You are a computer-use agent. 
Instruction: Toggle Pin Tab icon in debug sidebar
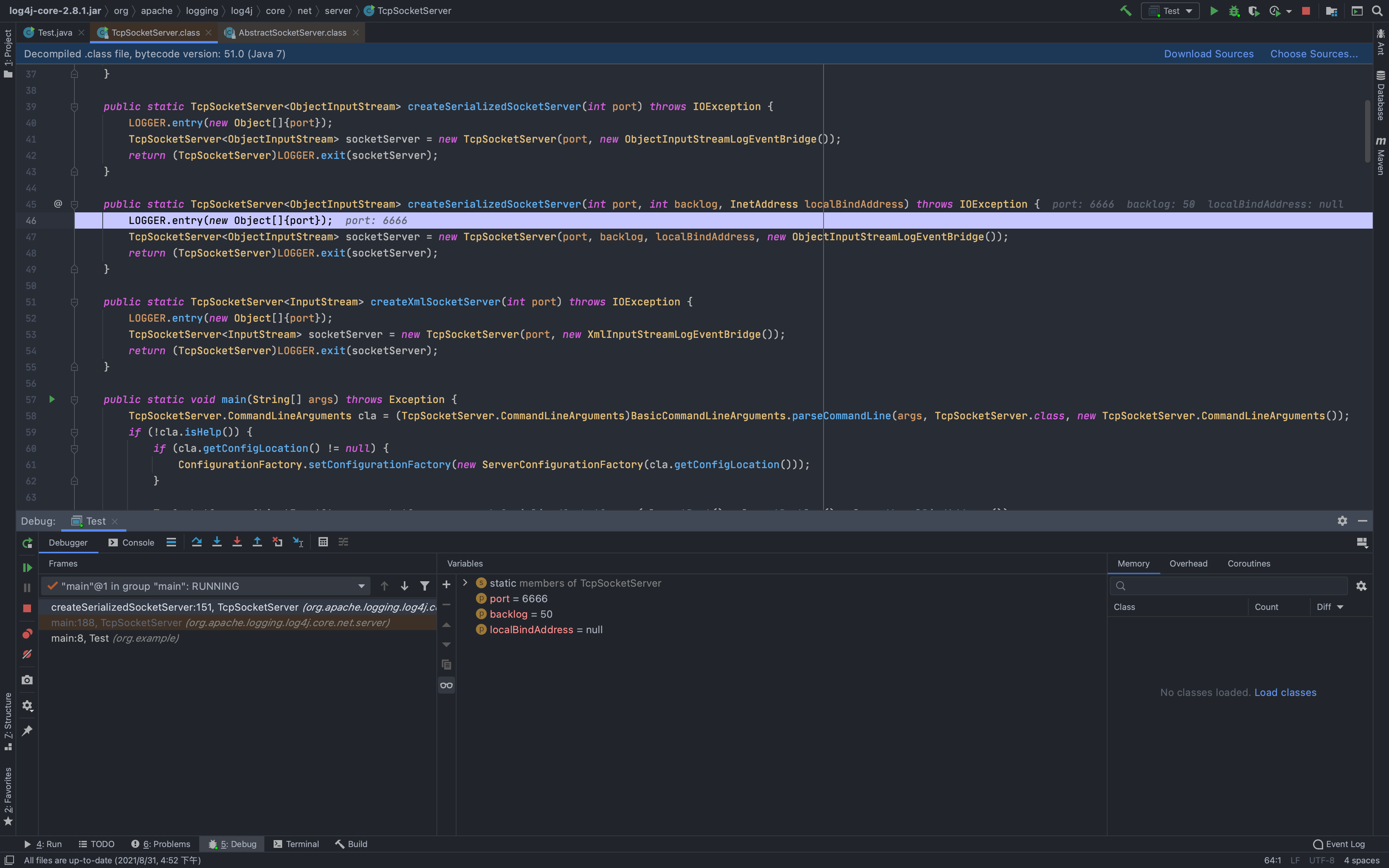(27, 731)
